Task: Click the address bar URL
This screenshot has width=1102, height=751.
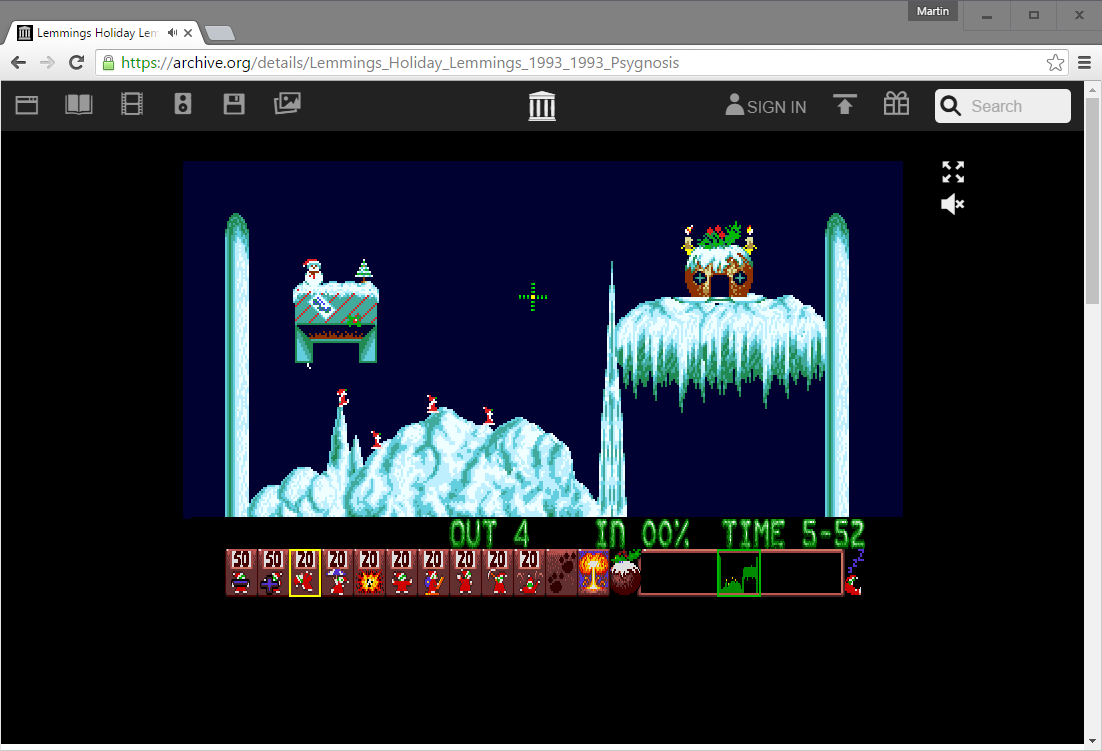Action: click(400, 63)
